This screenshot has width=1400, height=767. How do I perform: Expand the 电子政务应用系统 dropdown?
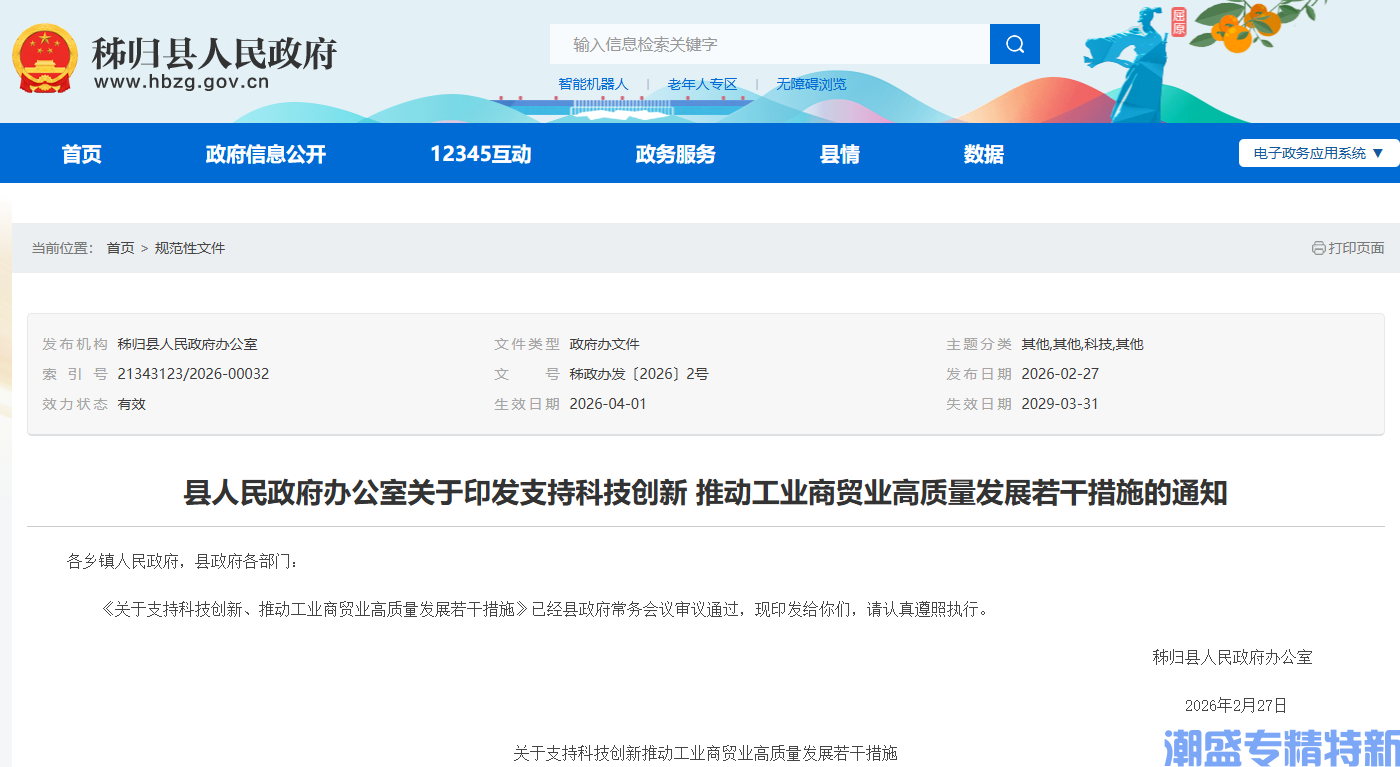coord(1318,153)
